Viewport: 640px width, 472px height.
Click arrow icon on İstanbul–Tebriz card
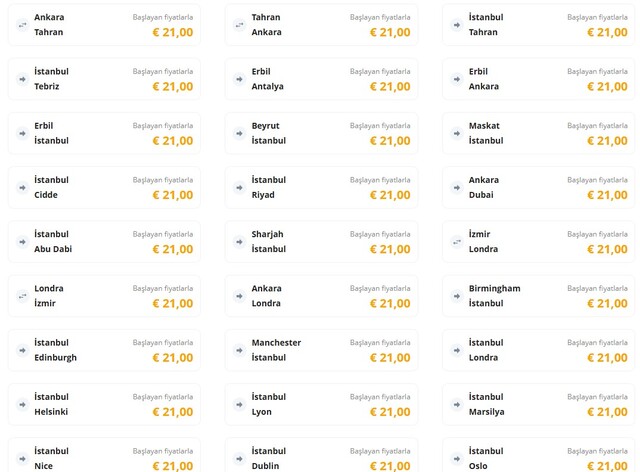coord(22,78)
